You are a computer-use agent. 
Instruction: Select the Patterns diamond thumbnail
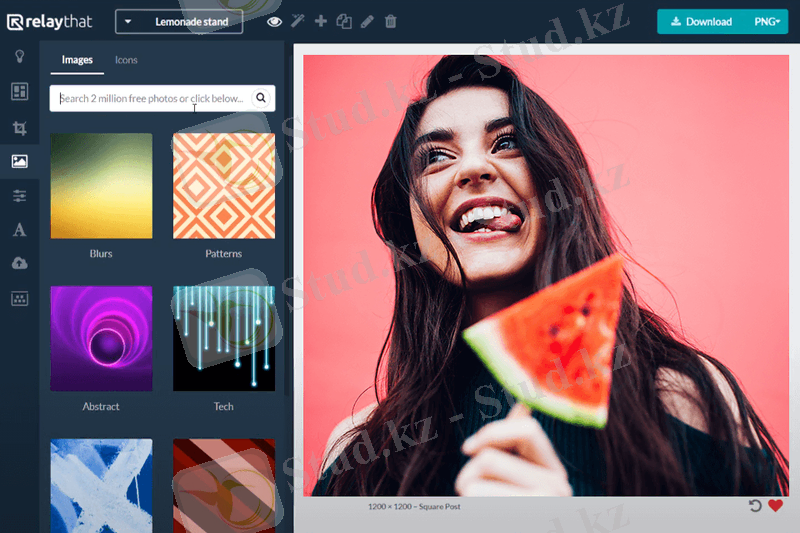point(224,186)
